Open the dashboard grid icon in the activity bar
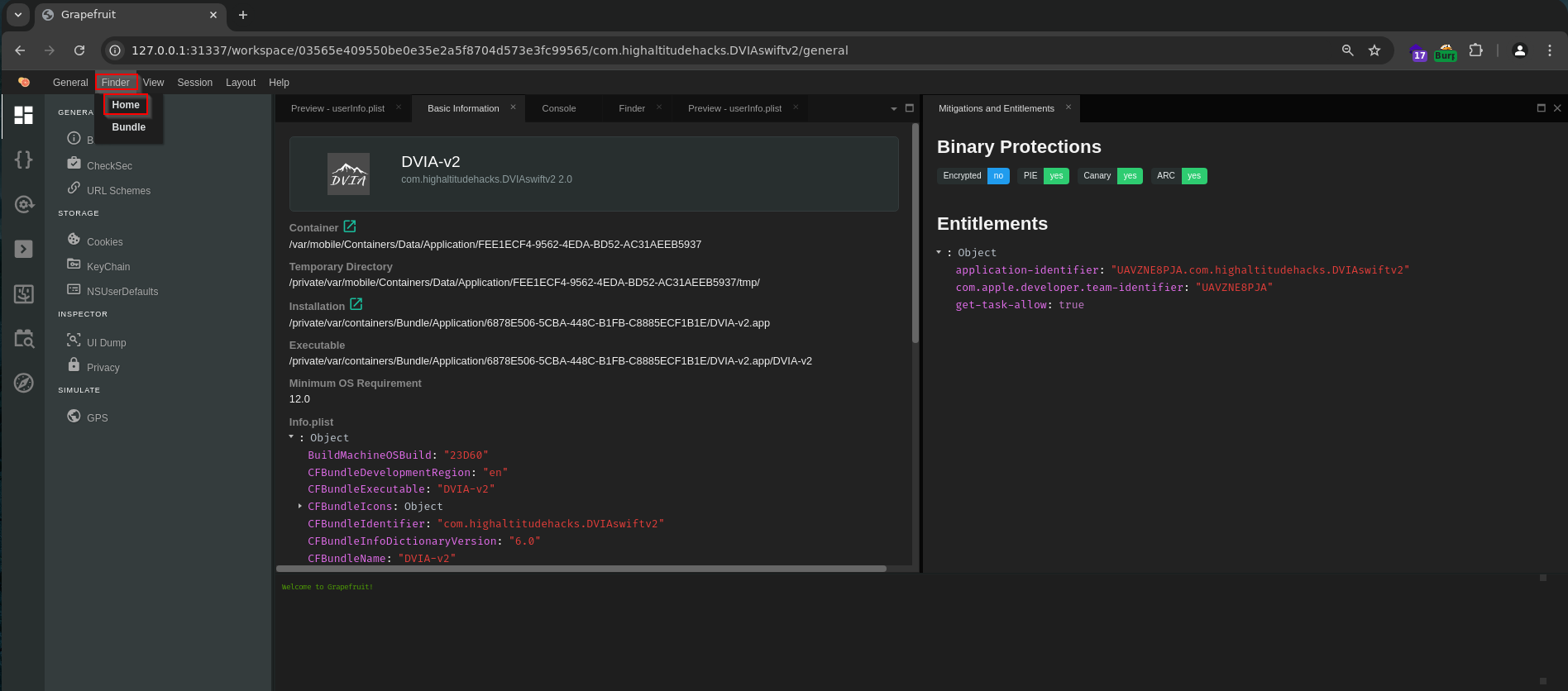This screenshot has height=691, width=1568. (x=24, y=115)
